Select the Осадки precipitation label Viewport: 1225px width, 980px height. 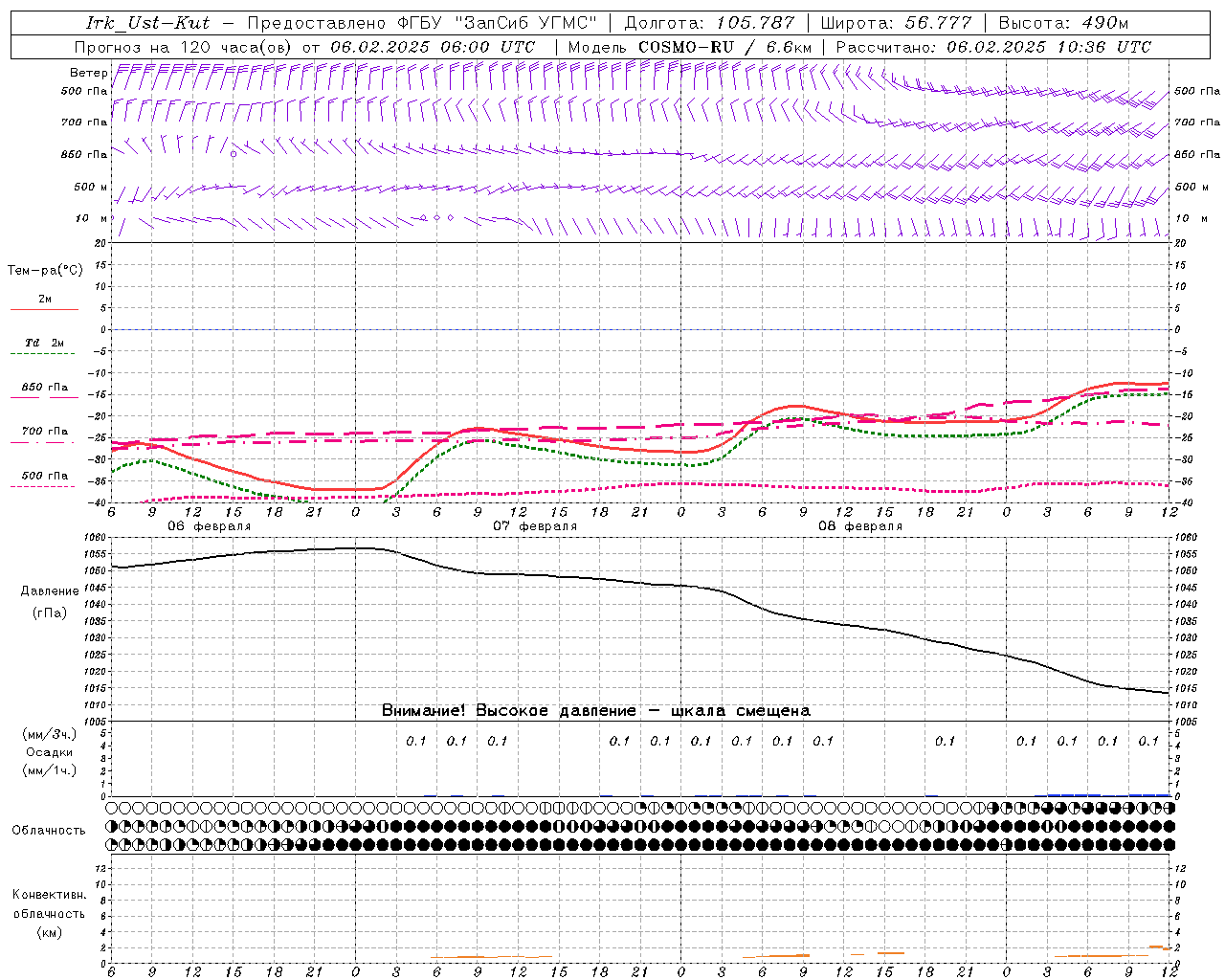(x=50, y=752)
